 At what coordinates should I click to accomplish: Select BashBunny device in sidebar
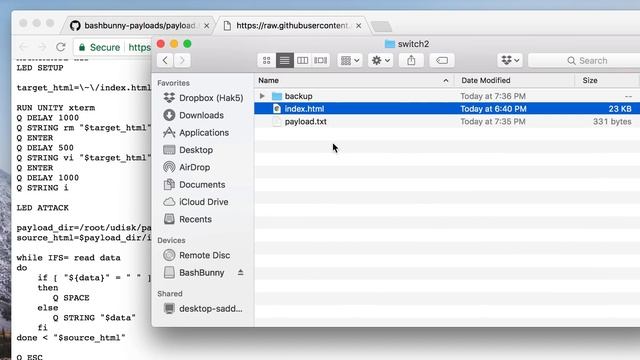point(194,273)
